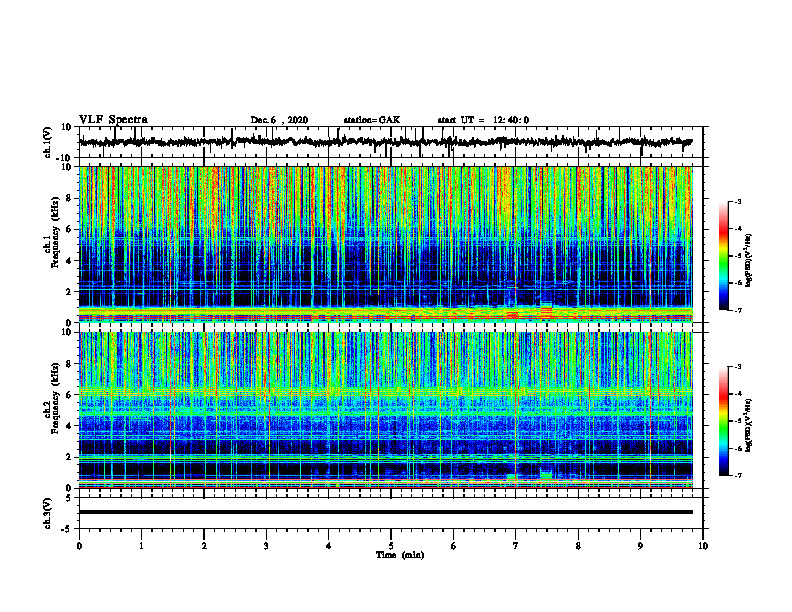Image resolution: width=792 pixels, height=612 pixels.
Task: Click the ch.1 voltage waveform trace
Action: [x=385, y=142]
